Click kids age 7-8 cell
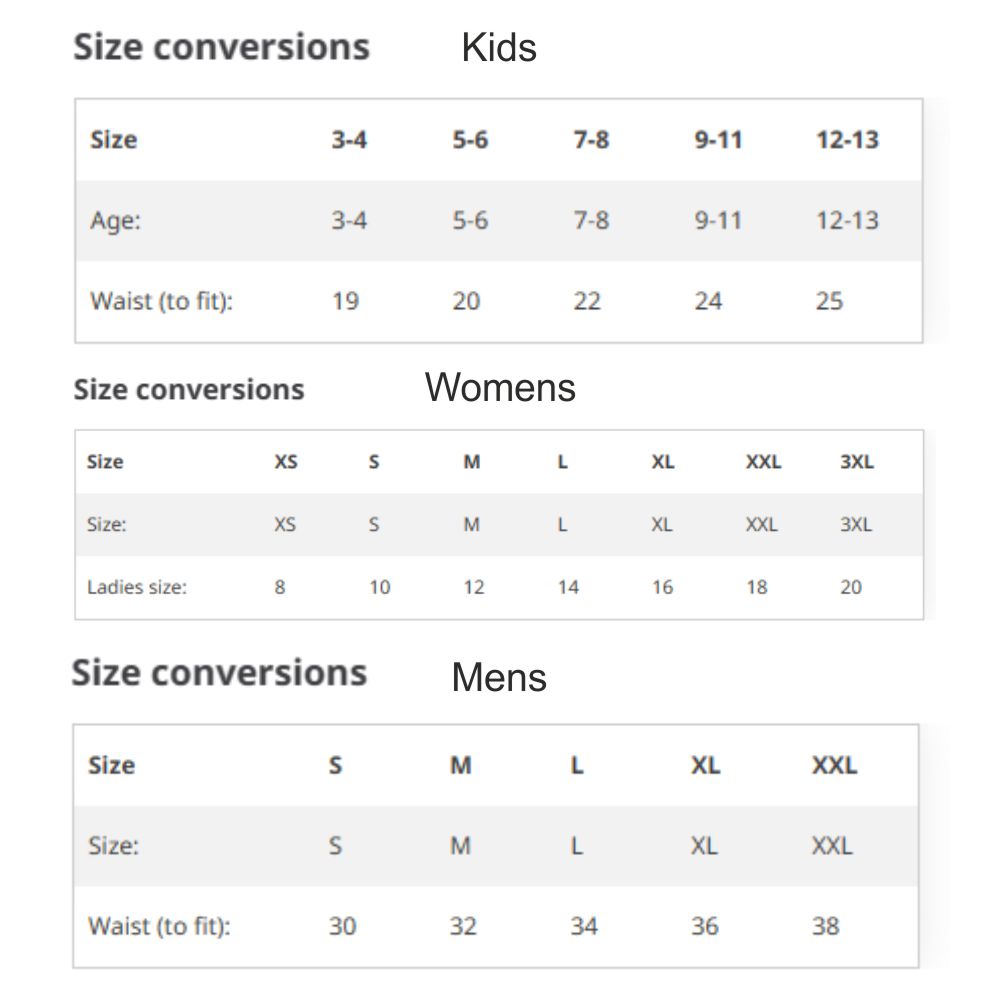 [x=591, y=220]
